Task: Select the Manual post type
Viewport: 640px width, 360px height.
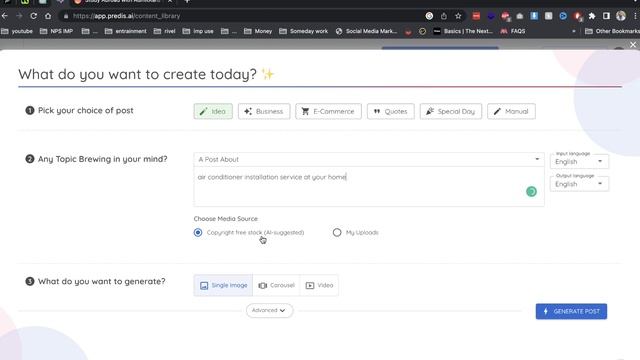Action: pyautogui.click(x=511, y=111)
